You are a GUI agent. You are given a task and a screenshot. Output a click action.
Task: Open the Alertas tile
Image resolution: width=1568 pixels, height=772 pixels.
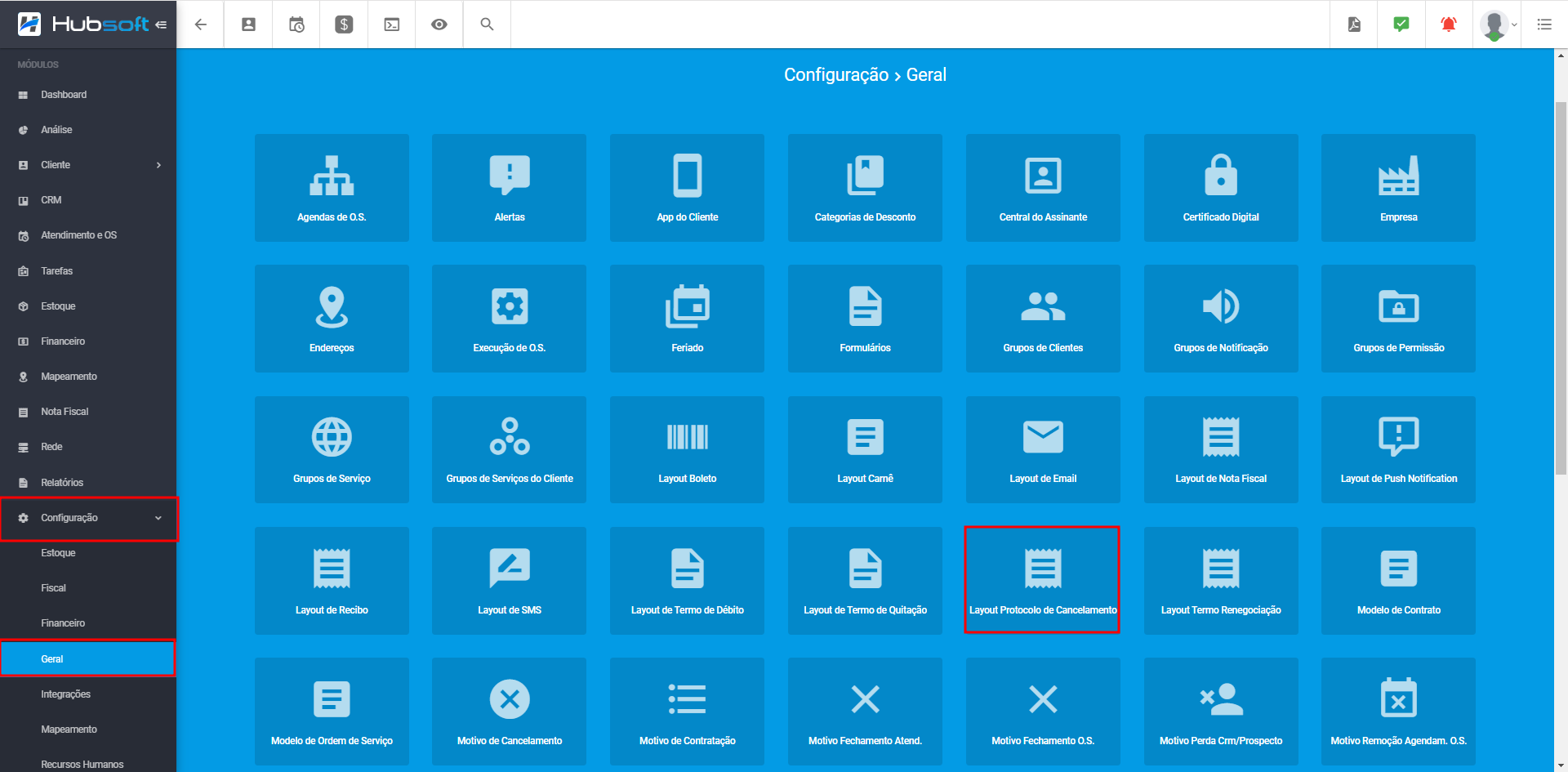click(x=510, y=188)
